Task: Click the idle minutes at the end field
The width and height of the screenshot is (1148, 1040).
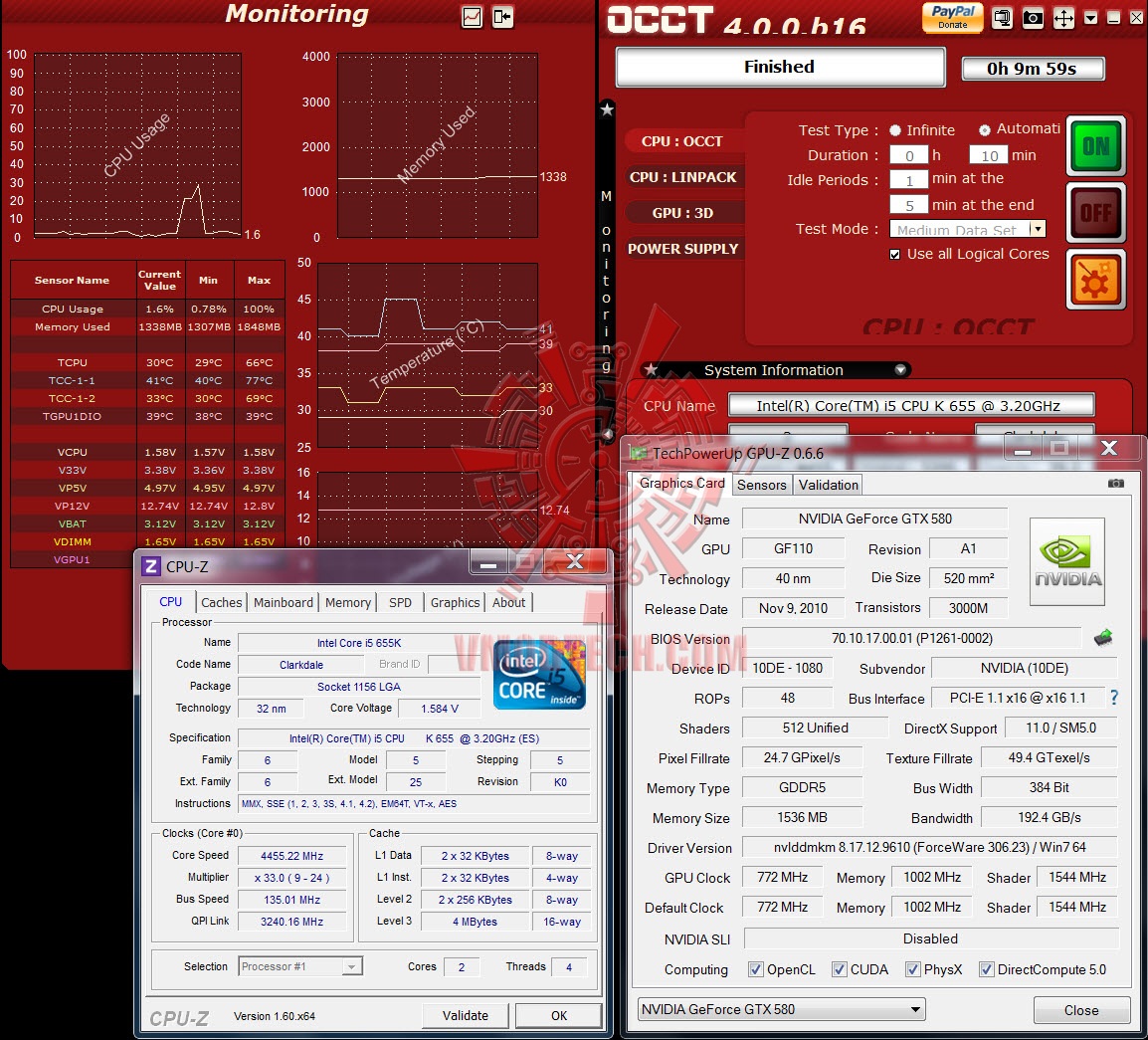Action: point(908,204)
